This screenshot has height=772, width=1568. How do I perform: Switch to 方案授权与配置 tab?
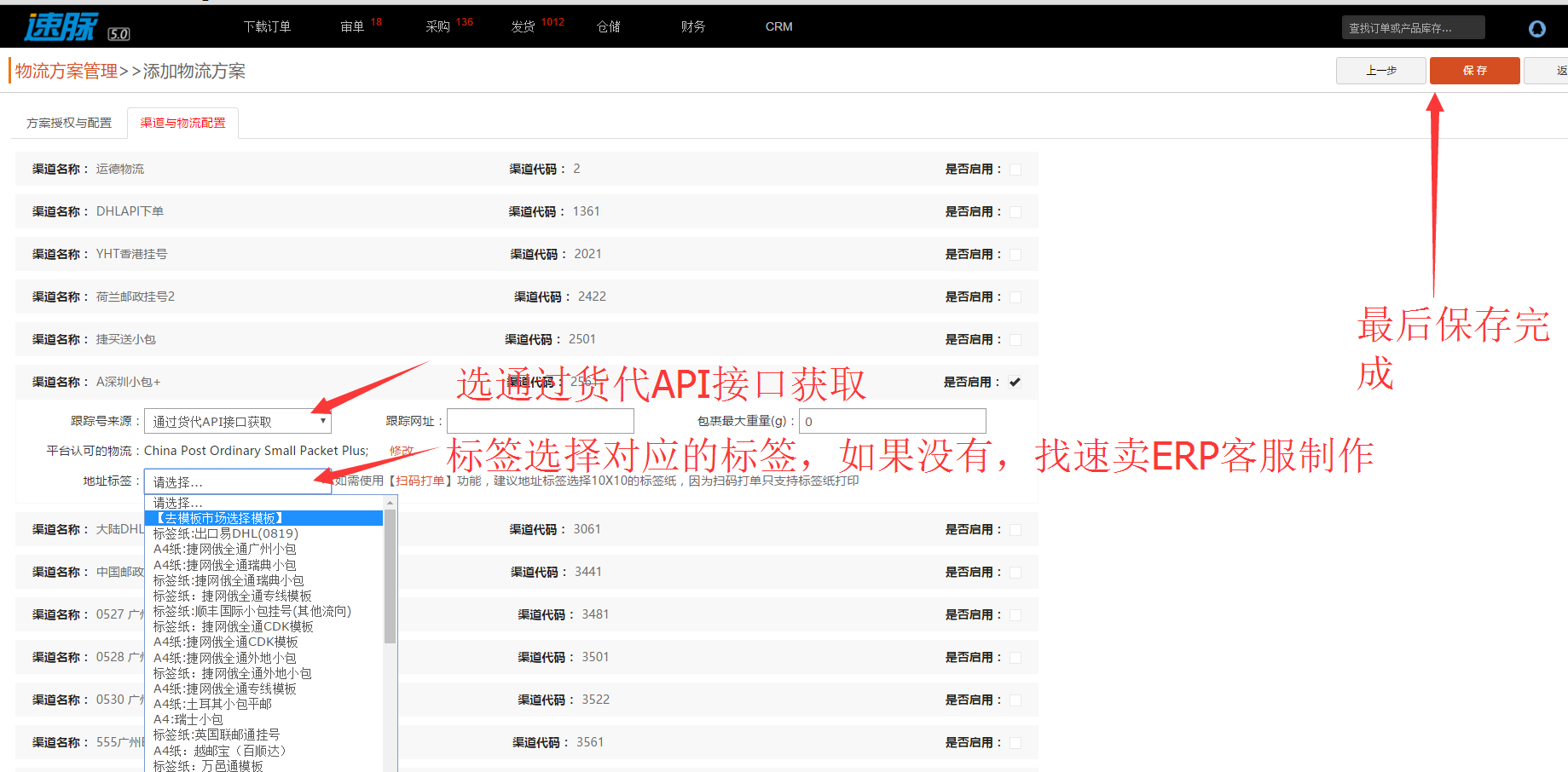(x=69, y=123)
